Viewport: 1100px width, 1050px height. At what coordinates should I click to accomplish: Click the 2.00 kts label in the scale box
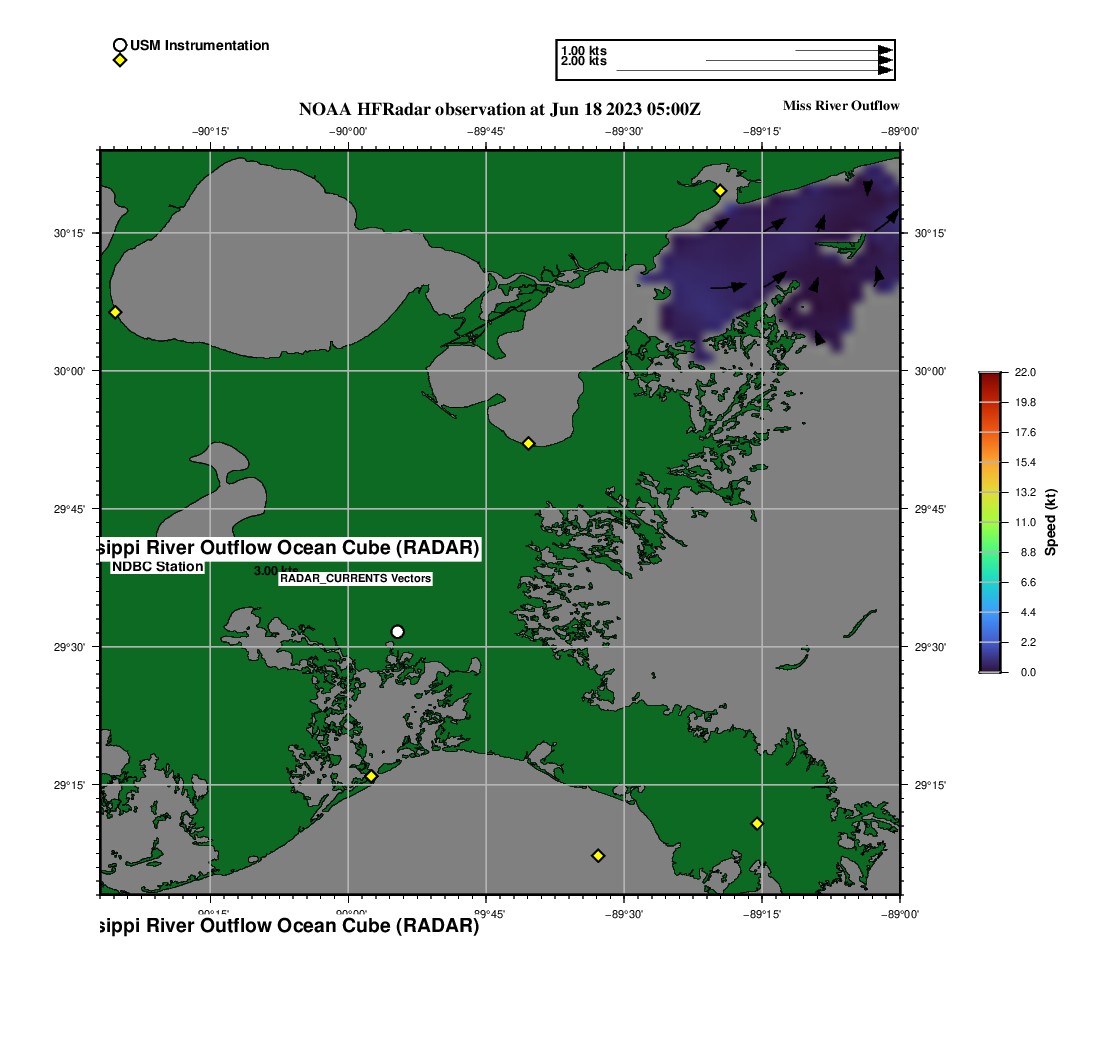click(x=584, y=62)
